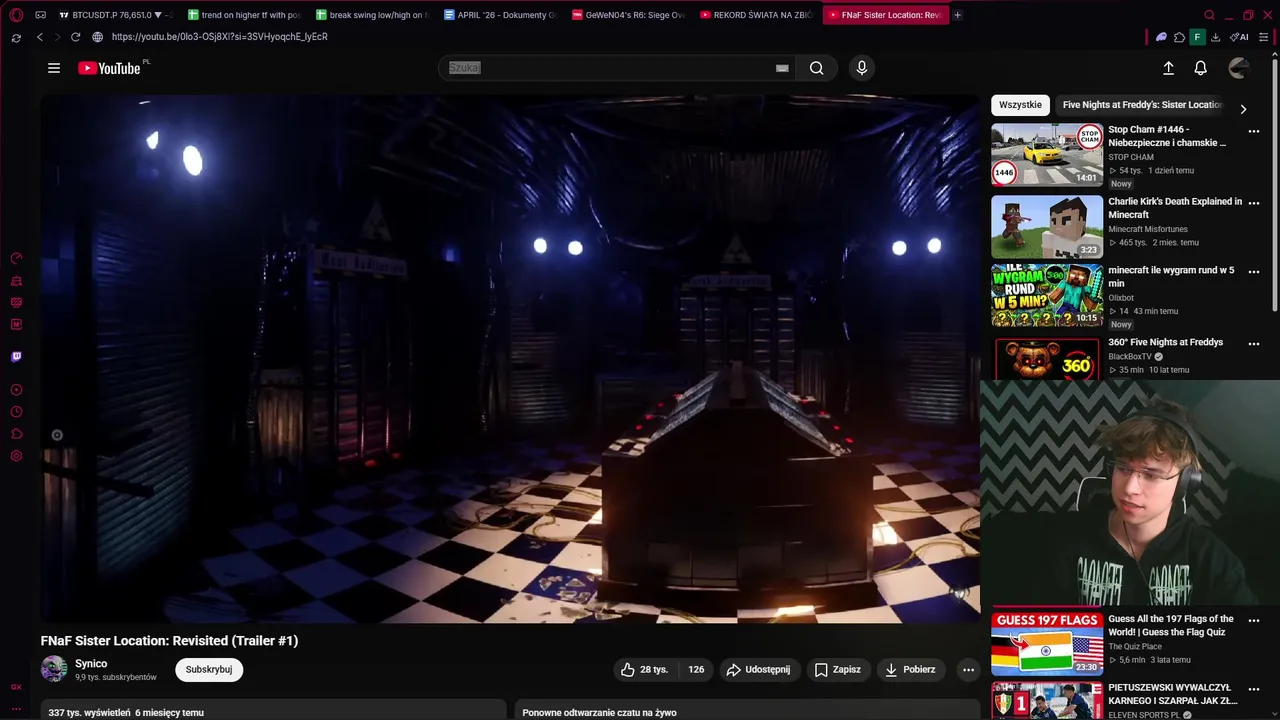Viewport: 1280px width, 720px height.
Task: Go back with browser back arrow
Action: click(x=40, y=37)
